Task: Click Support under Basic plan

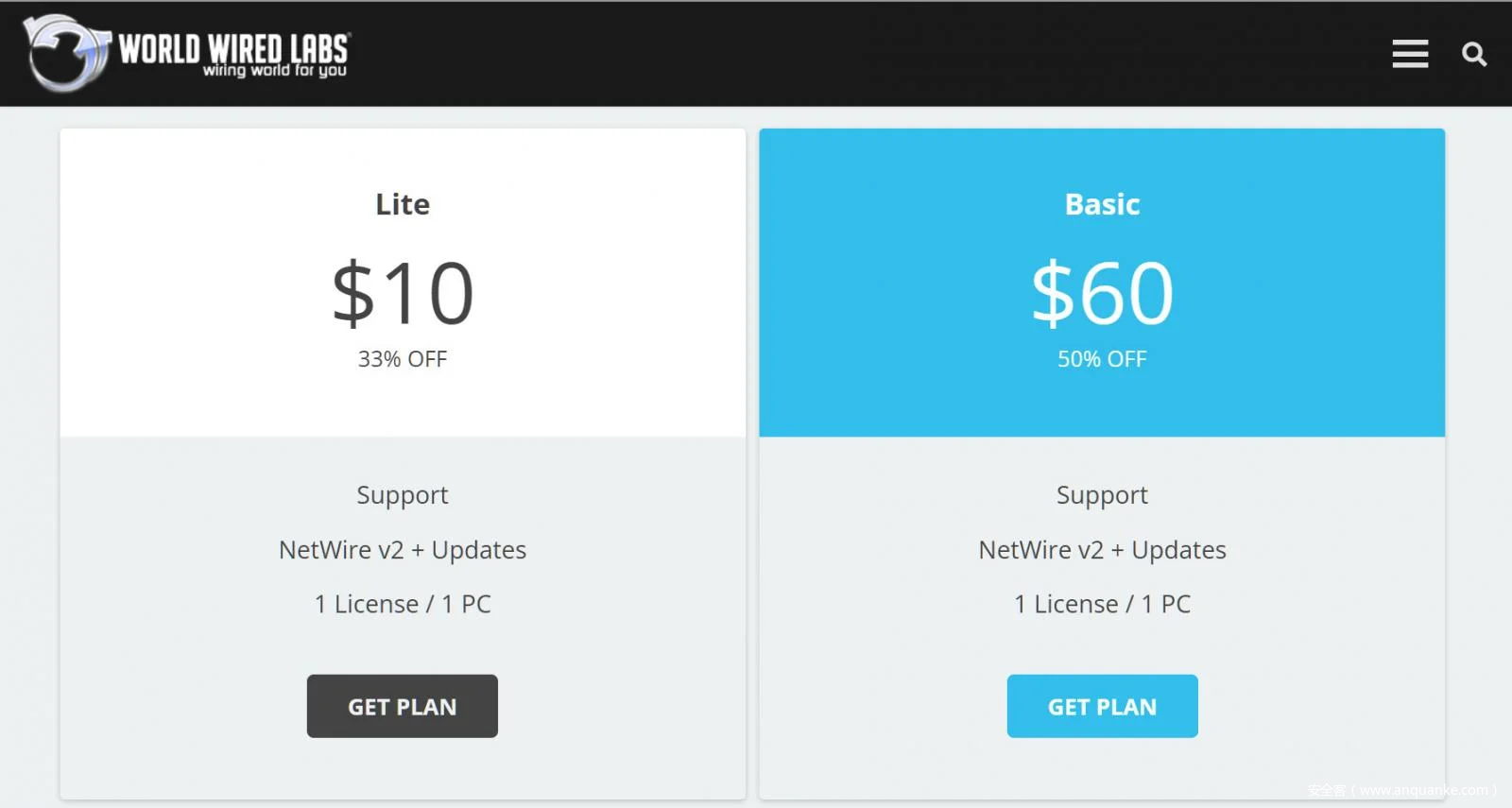Action: pyautogui.click(x=1102, y=495)
